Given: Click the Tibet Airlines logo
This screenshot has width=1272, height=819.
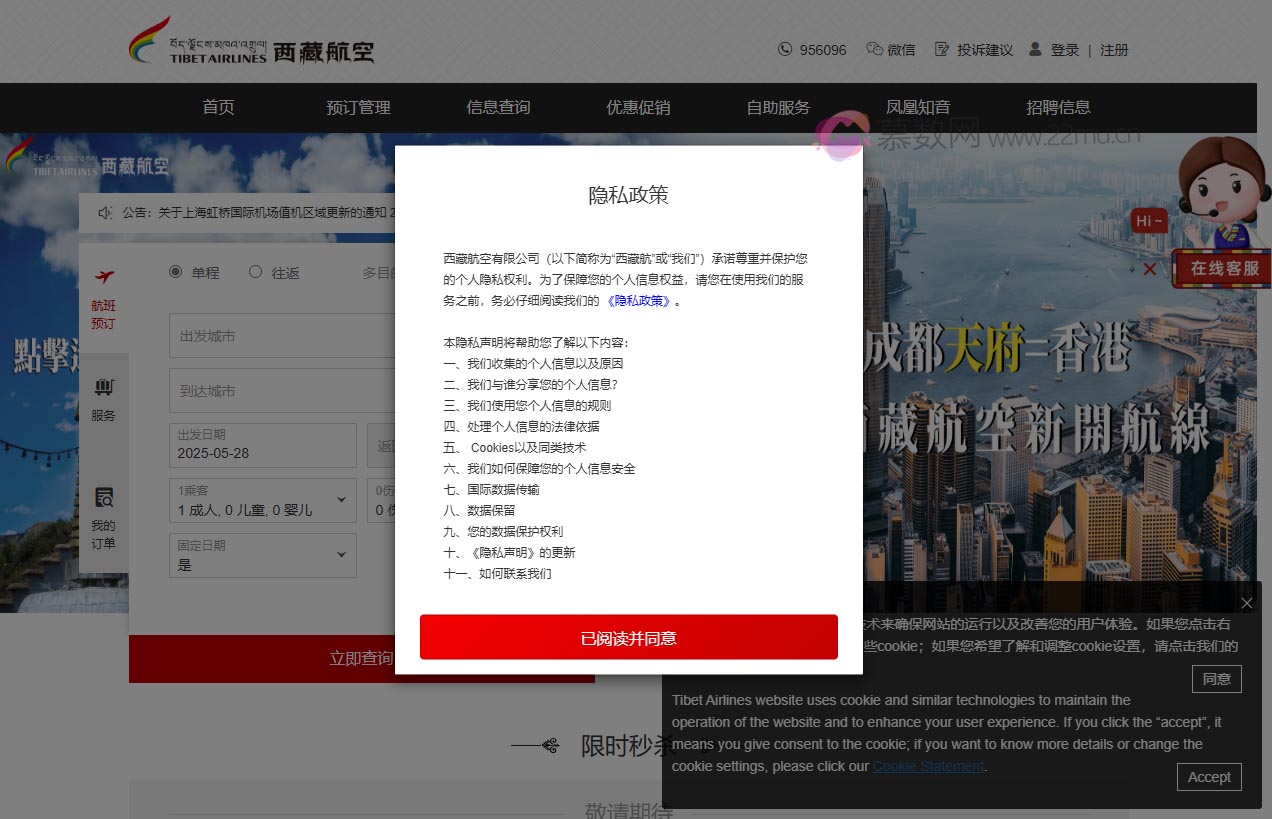Looking at the screenshot, I should point(251,42).
